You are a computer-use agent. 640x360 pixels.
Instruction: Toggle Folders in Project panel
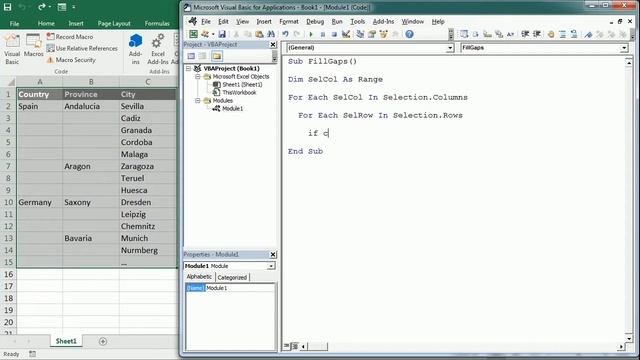point(217,56)
